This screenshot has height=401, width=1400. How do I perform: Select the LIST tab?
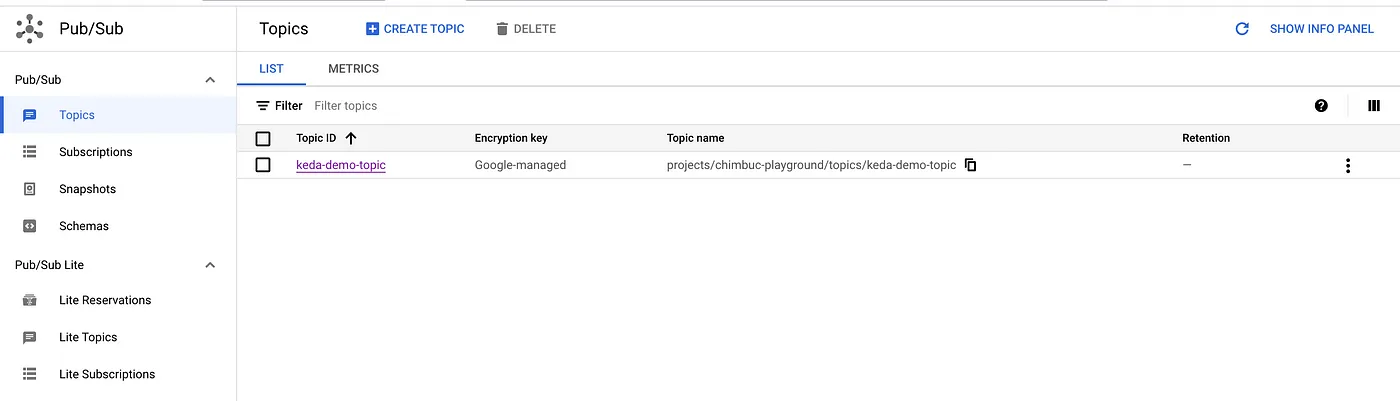[271, 69]
